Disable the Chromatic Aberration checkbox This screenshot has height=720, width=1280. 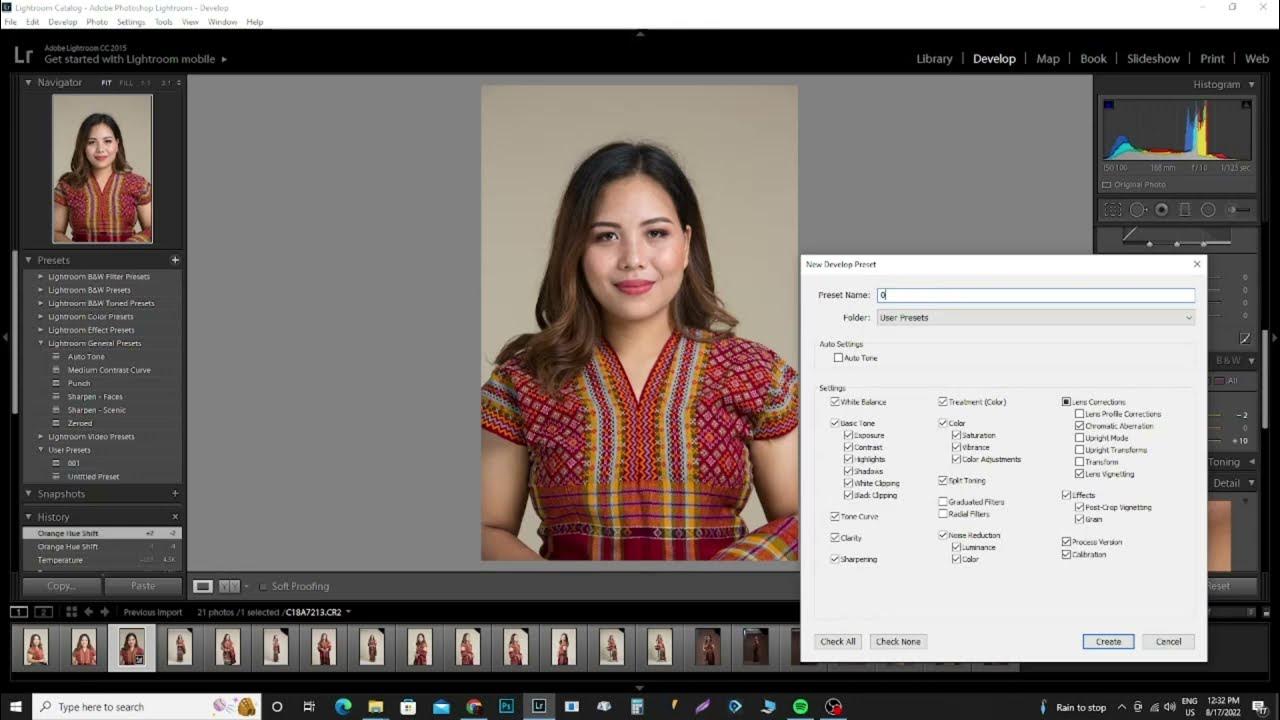[1078, 425]
